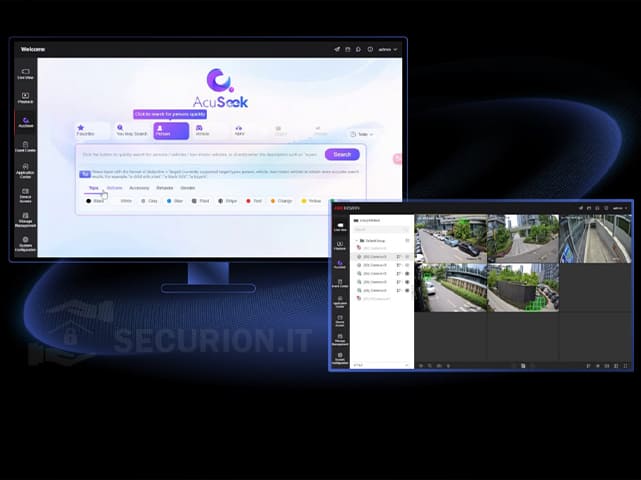Open Device Access in the Welcome window sidebar
641x480 pixels.
pyautogui.click(x=25, y=195)
